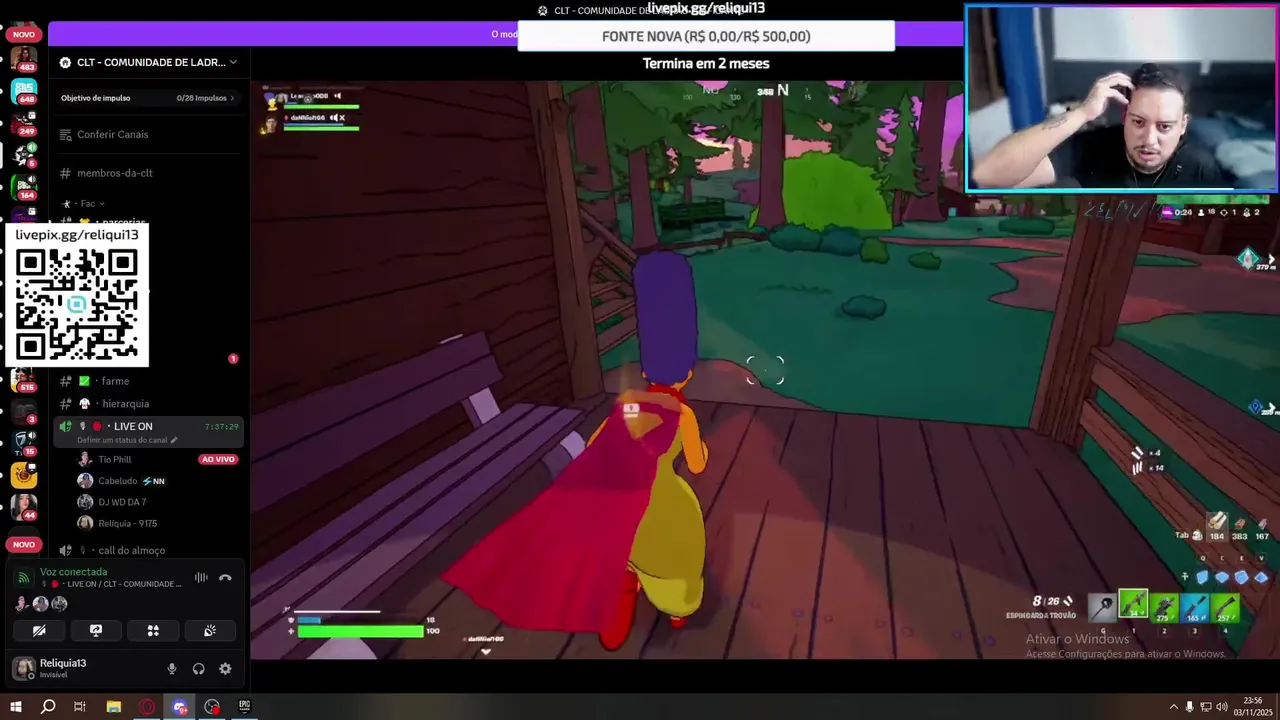Manage screen share in voice panel
This screenshot has height=720, width=1280.
[x=96, y=631]
